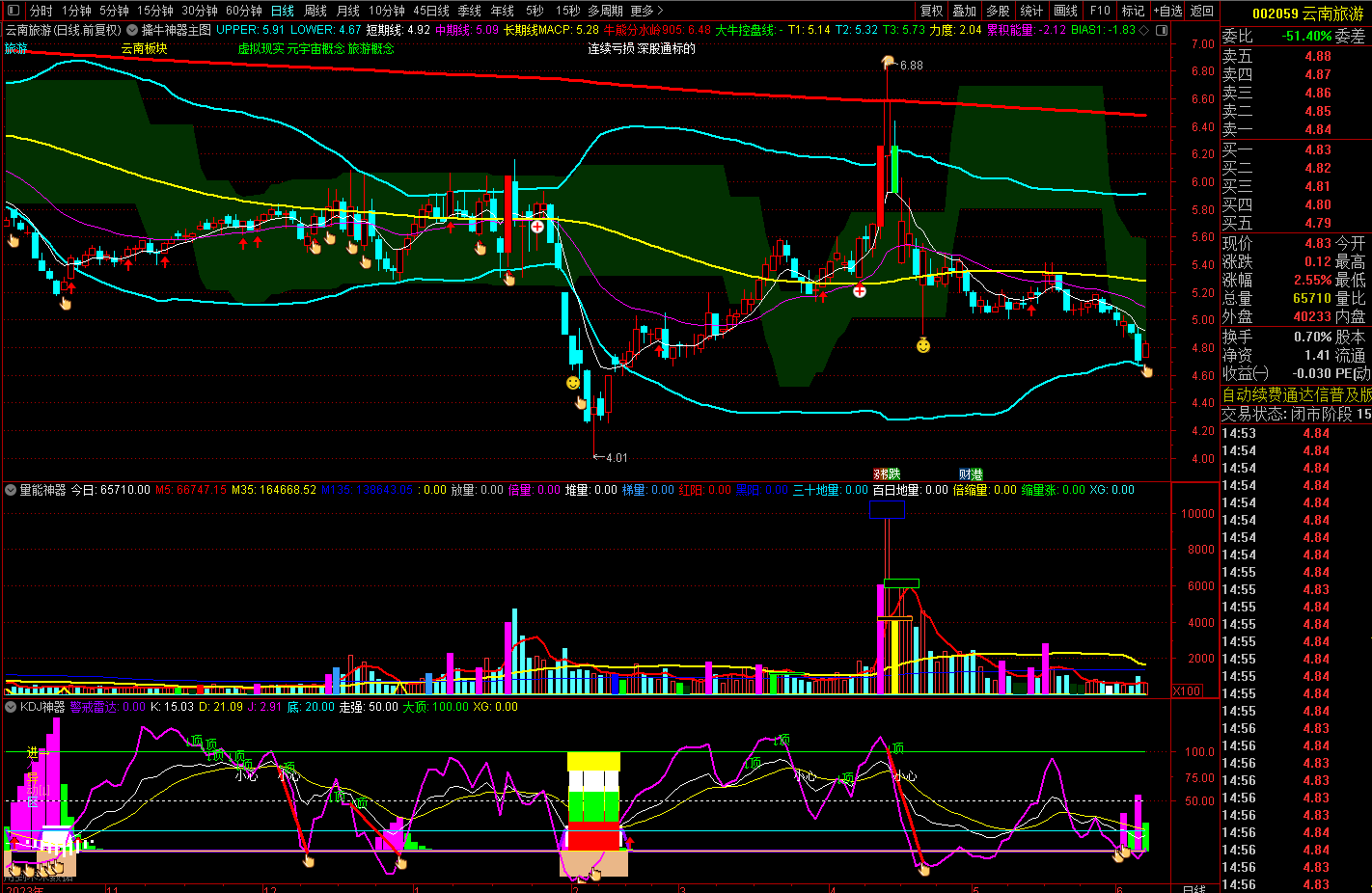Image resolution: width=1372 pixels, height=893 pixels.
Task: Click the 标记 mark tool button
Action: point(1133,11)
